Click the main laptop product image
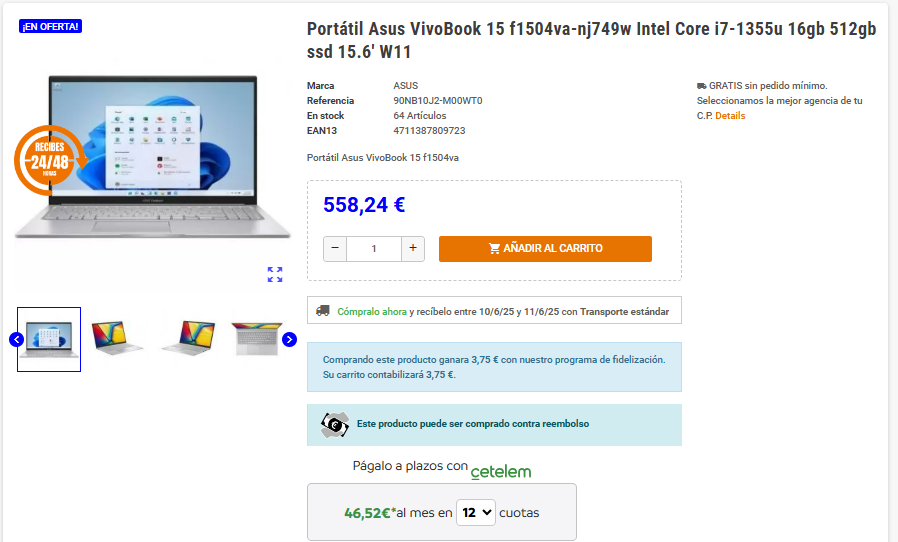Screen dimensions: 898x542 152,156
